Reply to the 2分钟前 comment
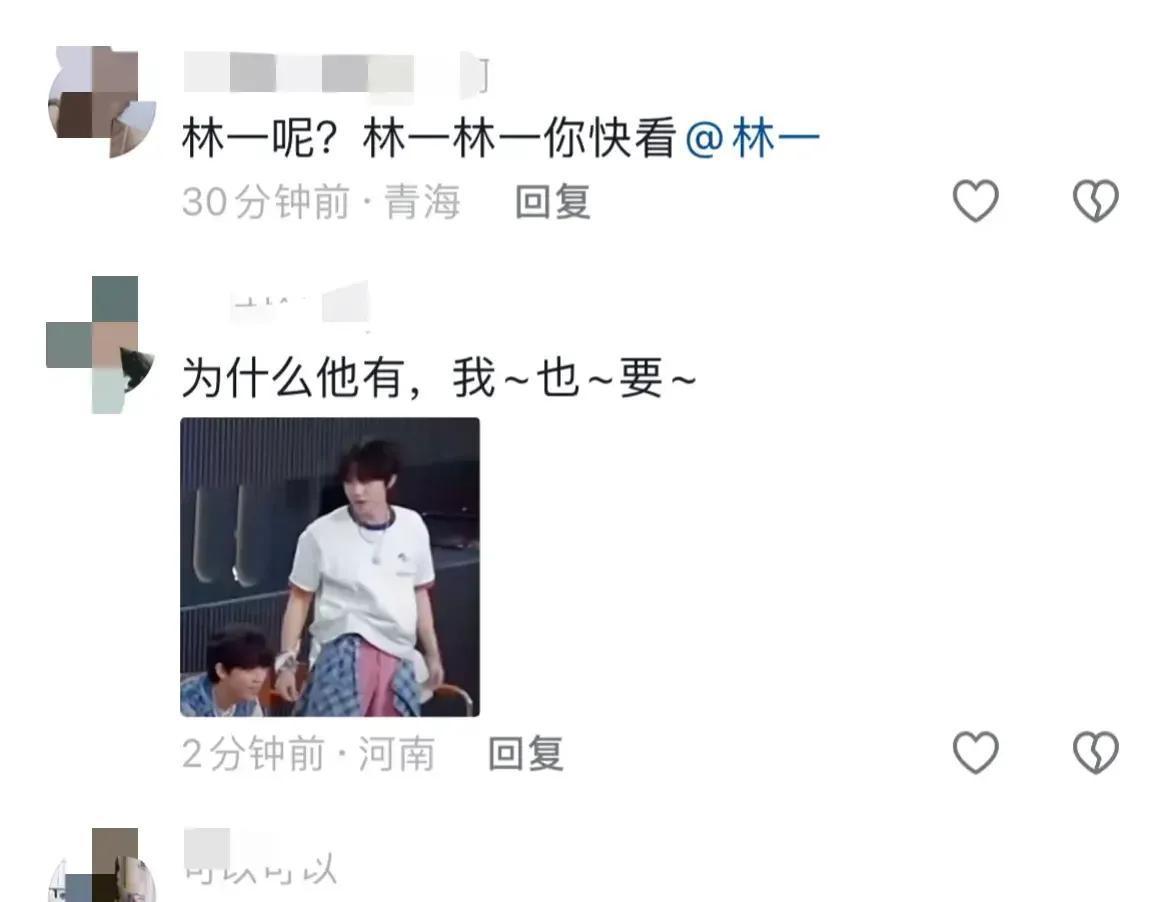This screenshot has width=1170, height=902. [x=526, y=754]
